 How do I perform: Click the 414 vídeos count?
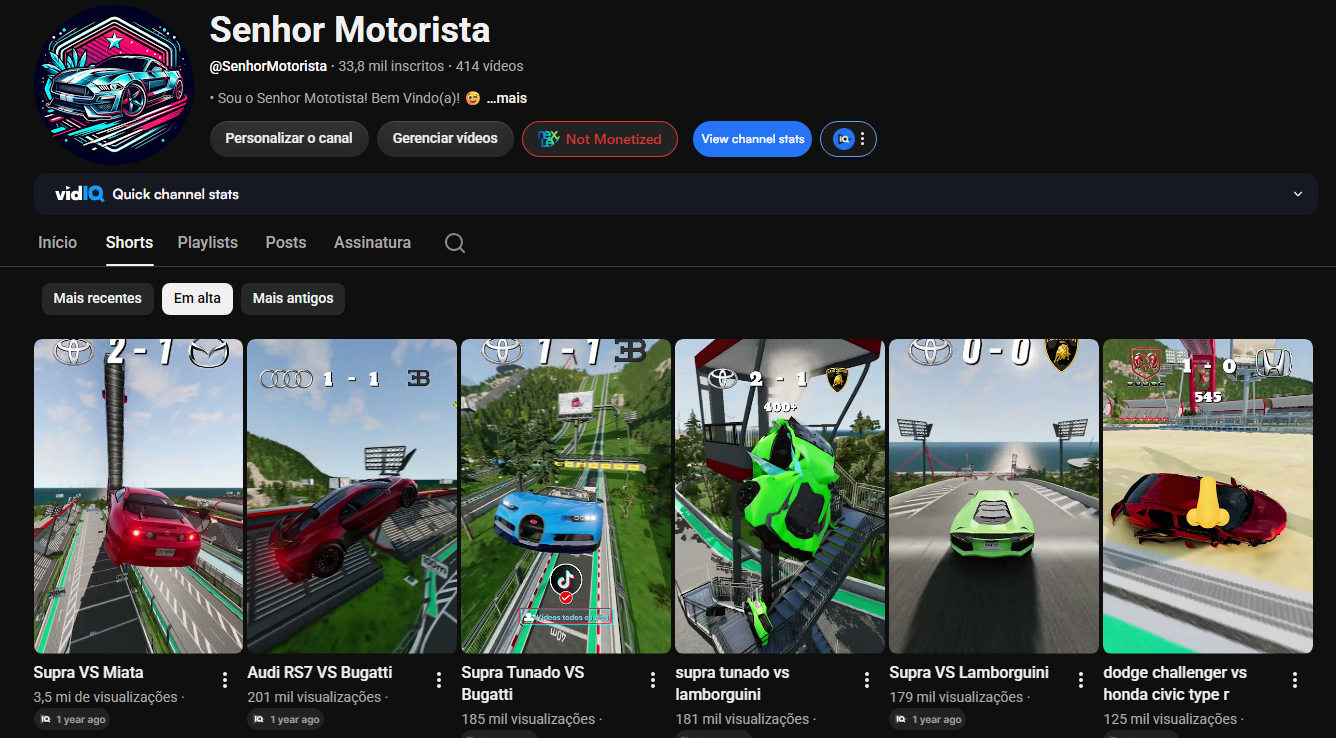click(x=489, y=66)
